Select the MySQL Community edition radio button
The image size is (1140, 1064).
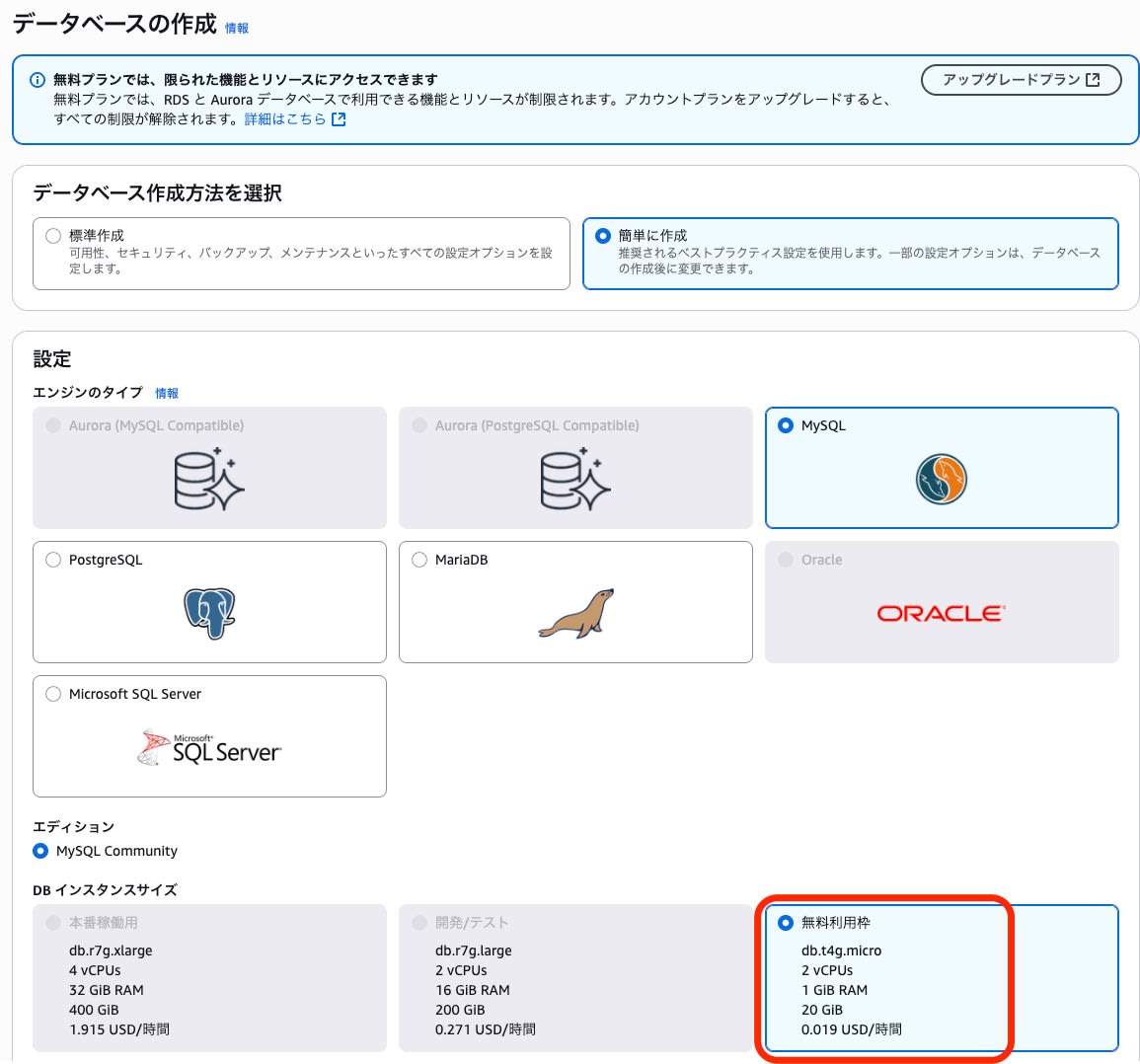tap(40, 851)
